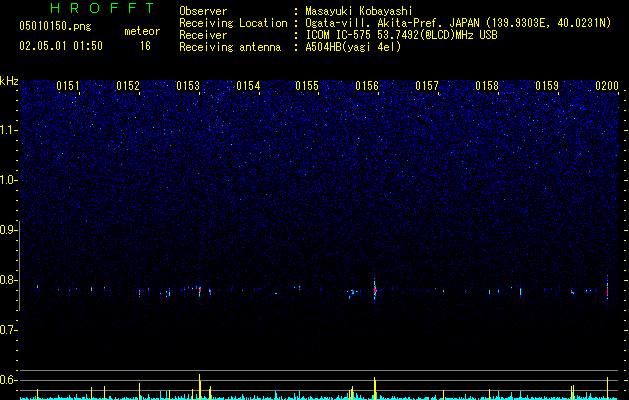Select observer name Masayuki Kobayashi
The width and height of the screenshot is (629, 400).
[x=359, y=11]
